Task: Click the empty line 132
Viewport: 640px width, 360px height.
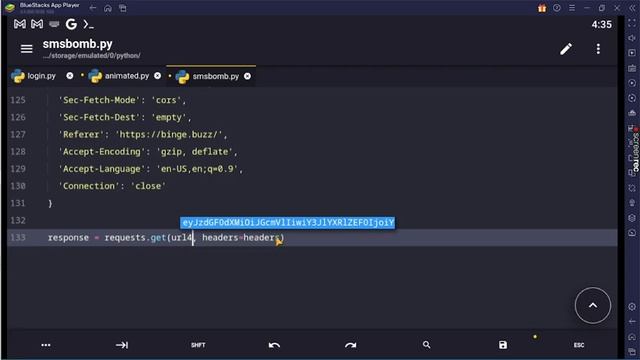Action: [312, 220]
